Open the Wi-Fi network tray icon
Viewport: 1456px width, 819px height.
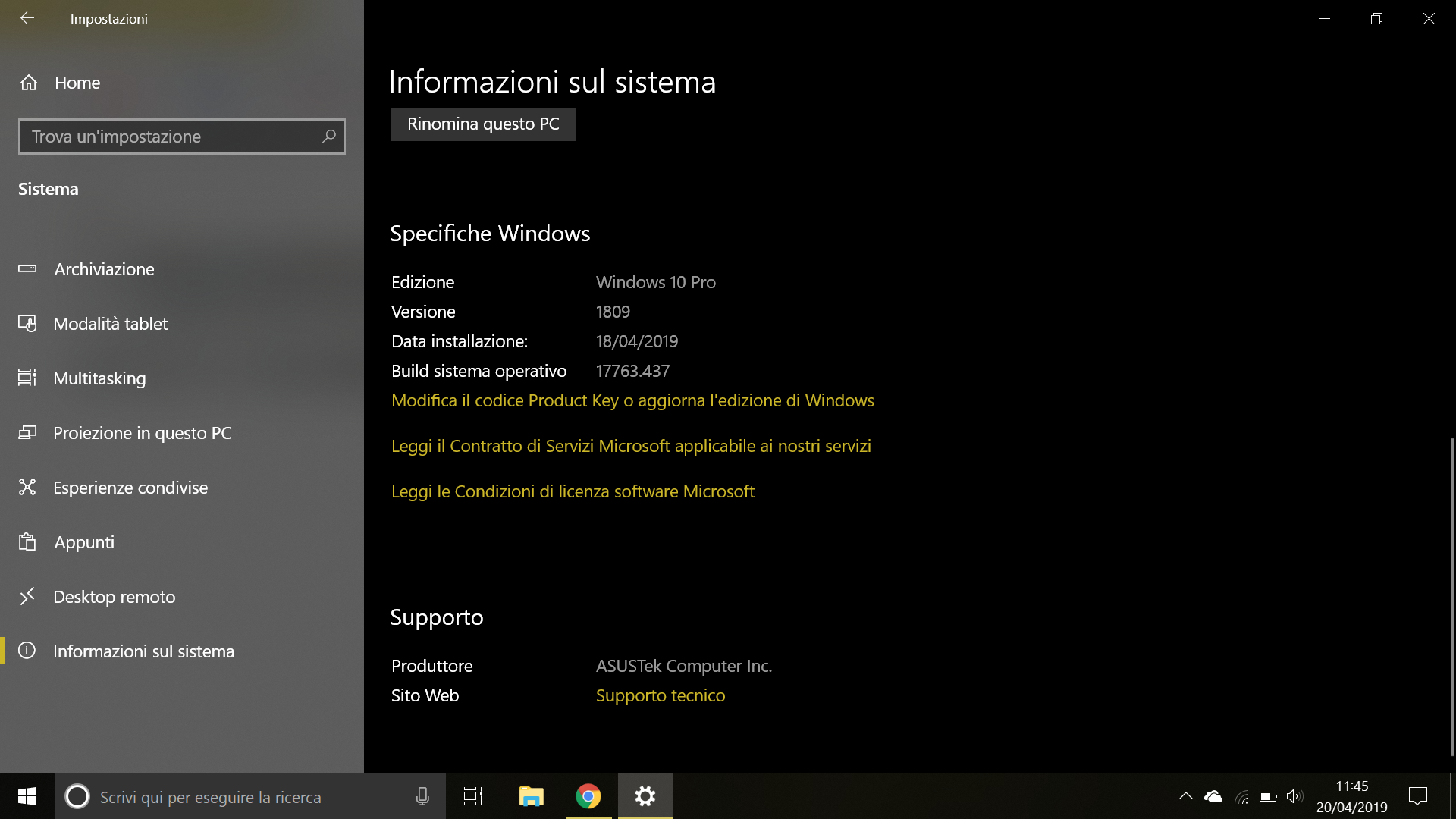point(1241,797)
